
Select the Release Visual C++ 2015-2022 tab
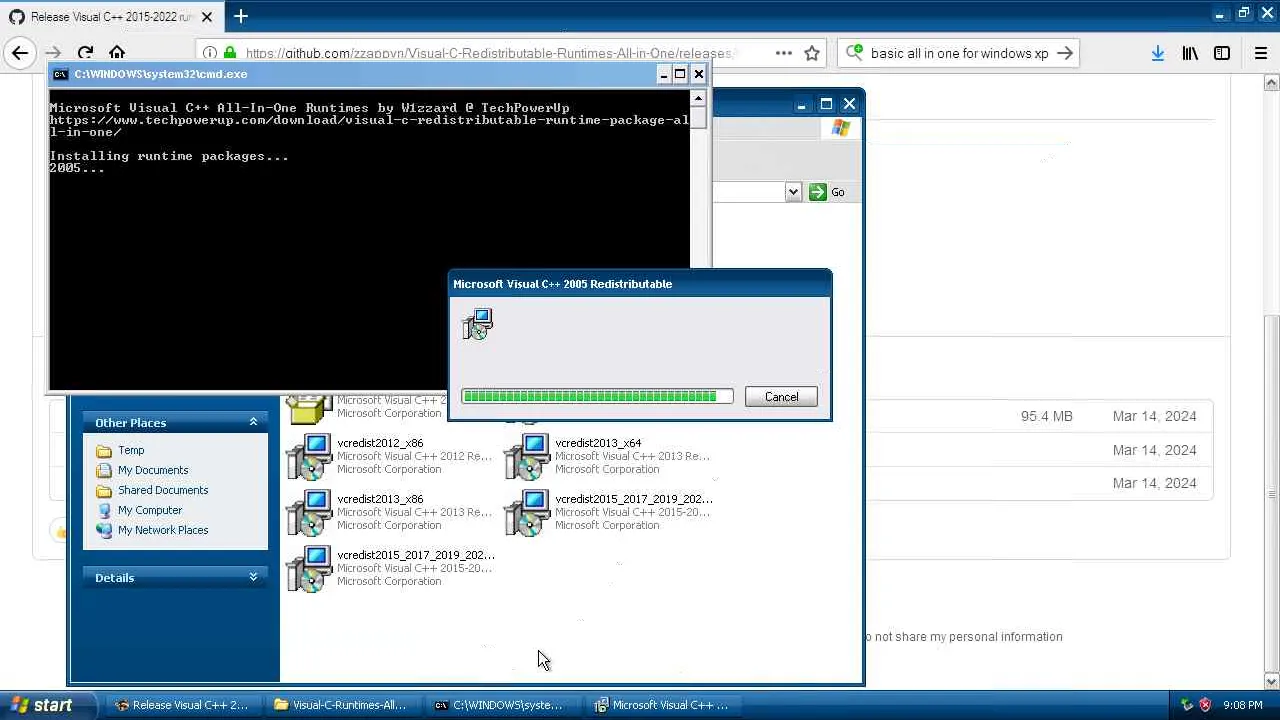[x=110, y=17]
